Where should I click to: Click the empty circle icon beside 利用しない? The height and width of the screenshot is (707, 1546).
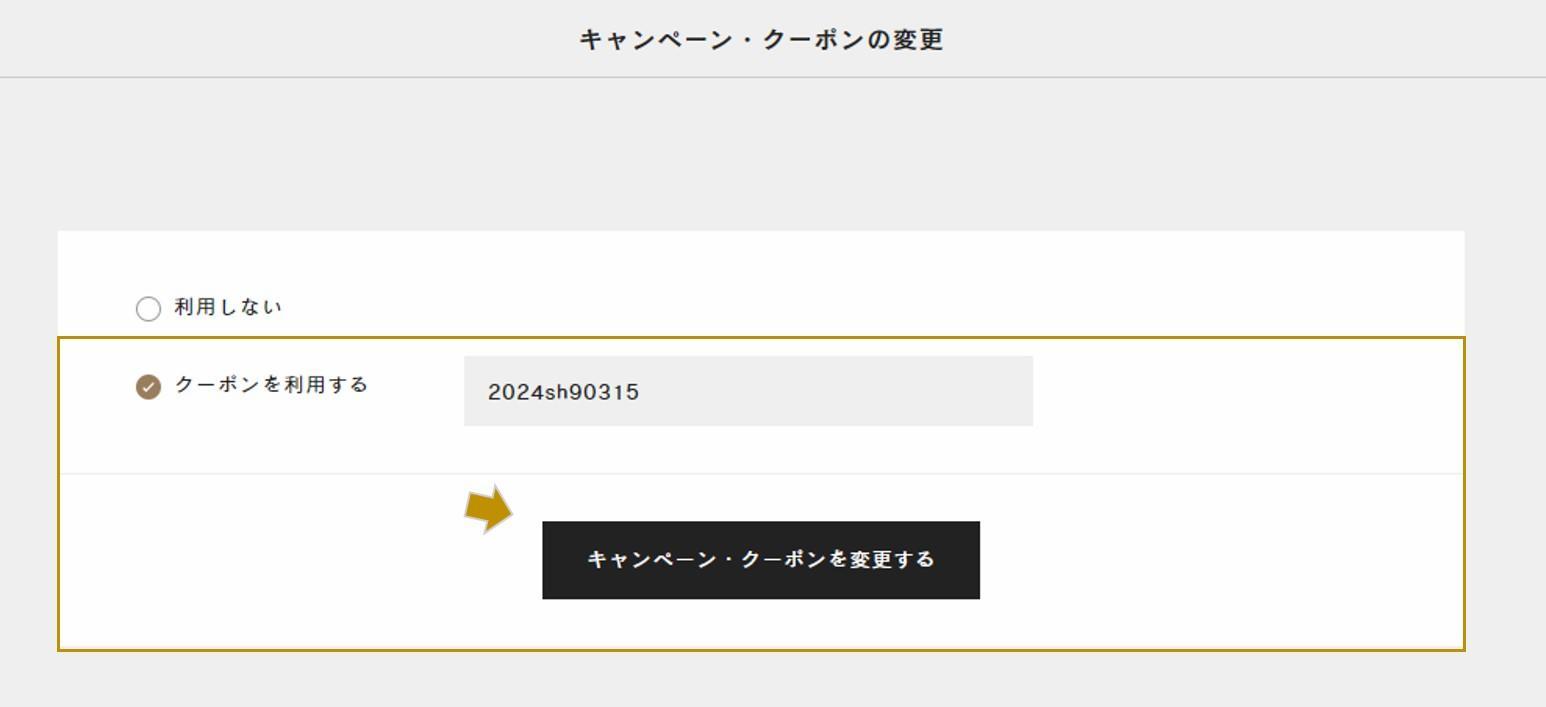click(148, 309)
